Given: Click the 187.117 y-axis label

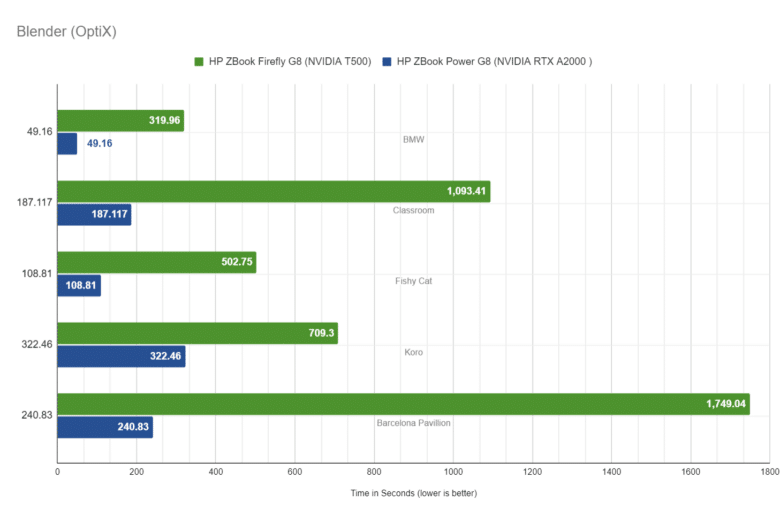Looking at the screenshot, I should point(34,203).
